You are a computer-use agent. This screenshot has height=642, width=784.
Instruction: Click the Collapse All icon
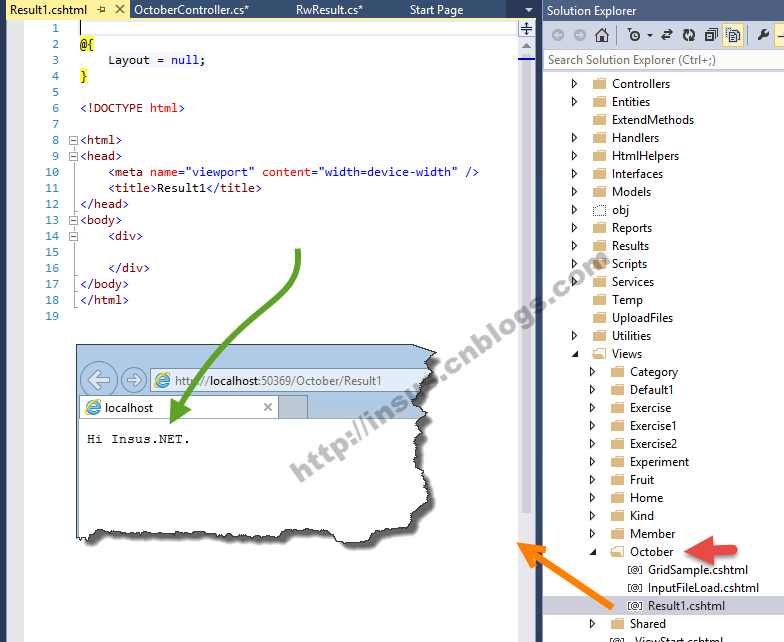(711, 35)
